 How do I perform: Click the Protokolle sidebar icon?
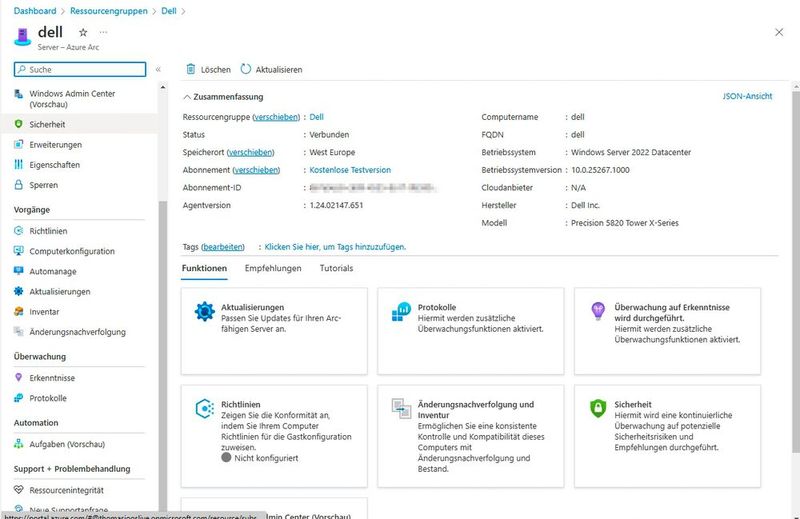click(x=18, y=398)
